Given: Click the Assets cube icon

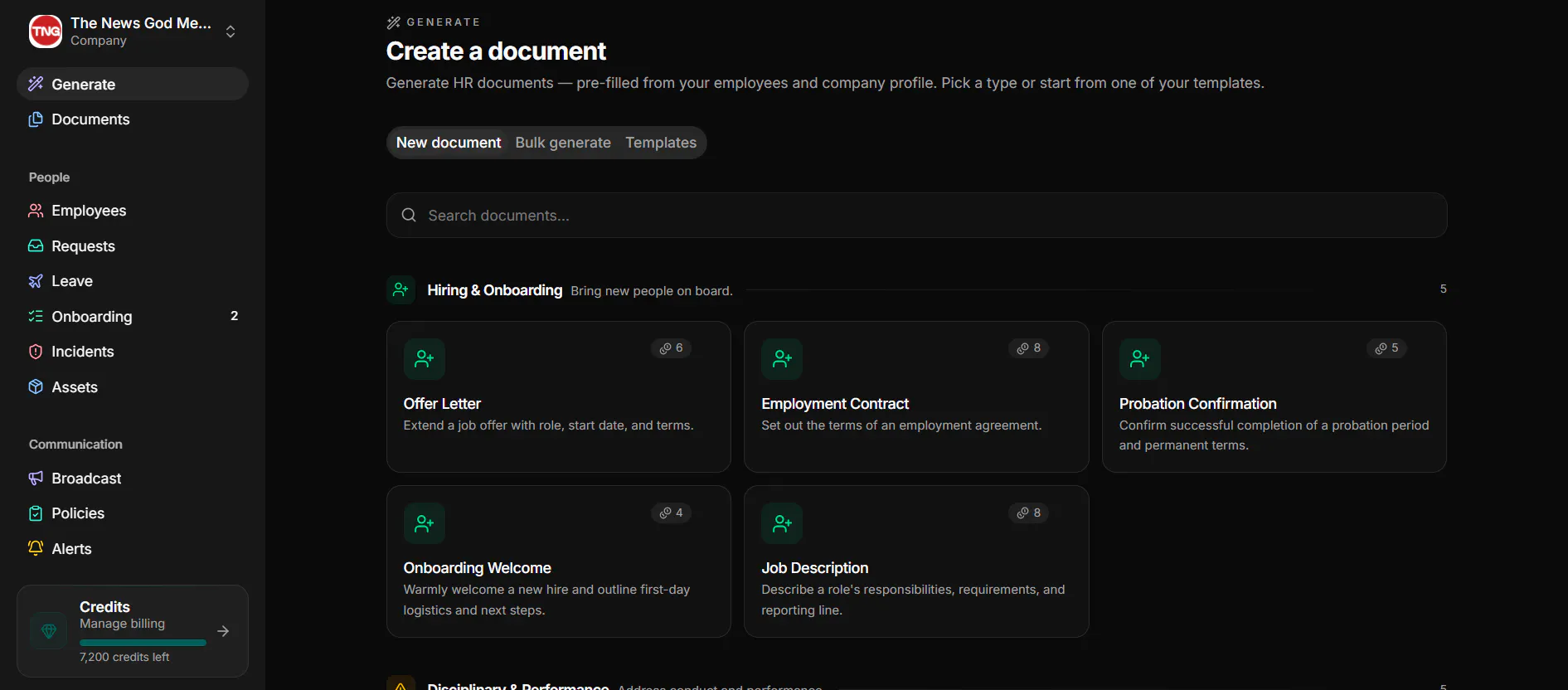Looking at the screenshot, I should coord(36,387).
